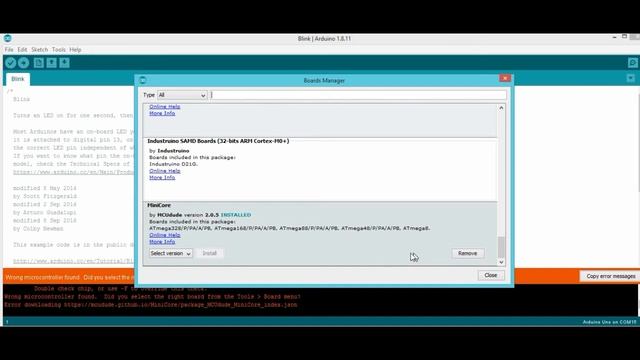
Task: Select the Blink sketch tab
Action: point(18,79)
